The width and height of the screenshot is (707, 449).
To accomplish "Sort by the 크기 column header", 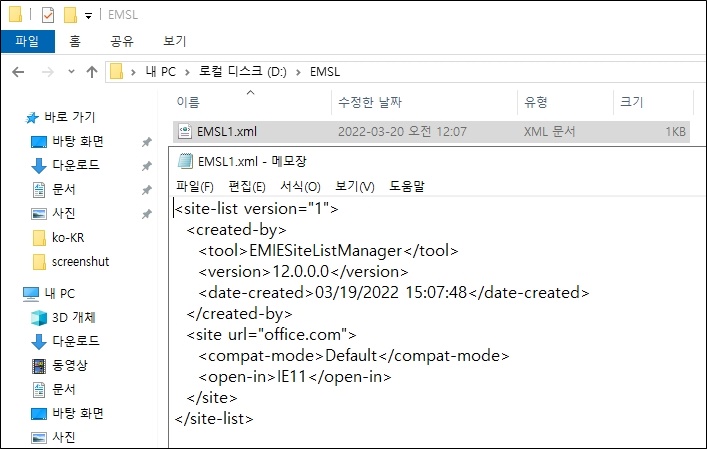I will click(632, 102).
